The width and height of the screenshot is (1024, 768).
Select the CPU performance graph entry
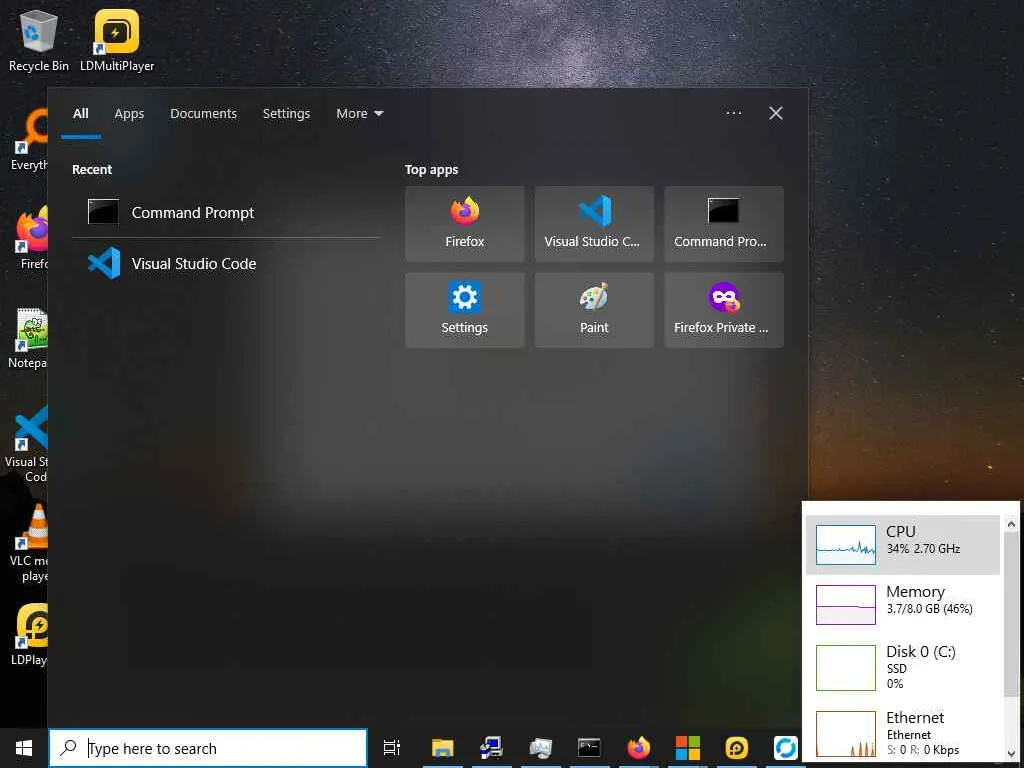coord(903,545)
